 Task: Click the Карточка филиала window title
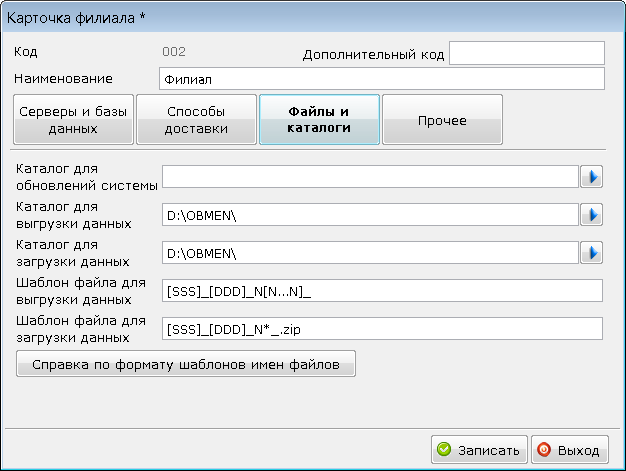(x=76, y=18)
